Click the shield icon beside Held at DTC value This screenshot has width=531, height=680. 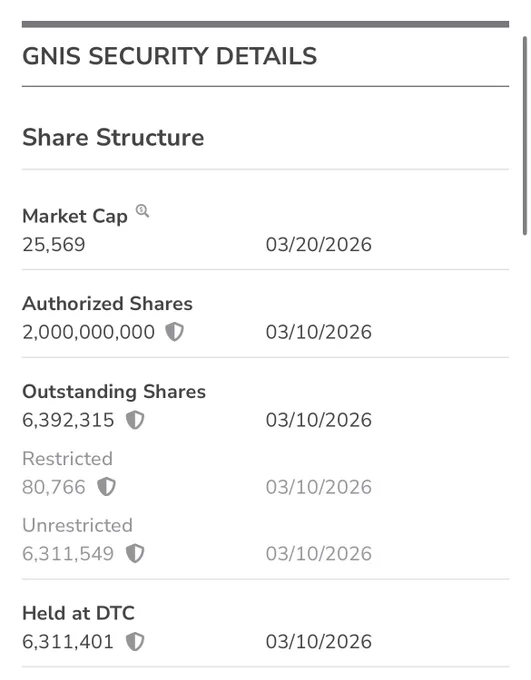(135, 642)
